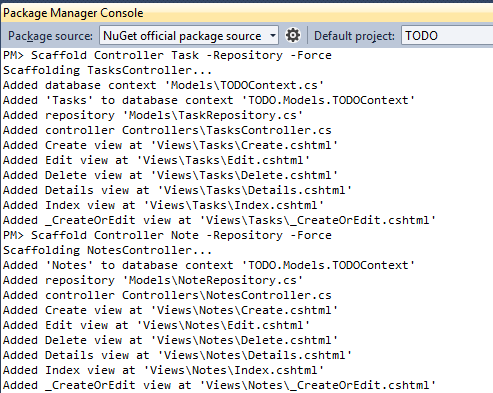Open the Default project TODO selector
Image resolution: width=493 pixels, height=393 pixels.
[447, 35]
